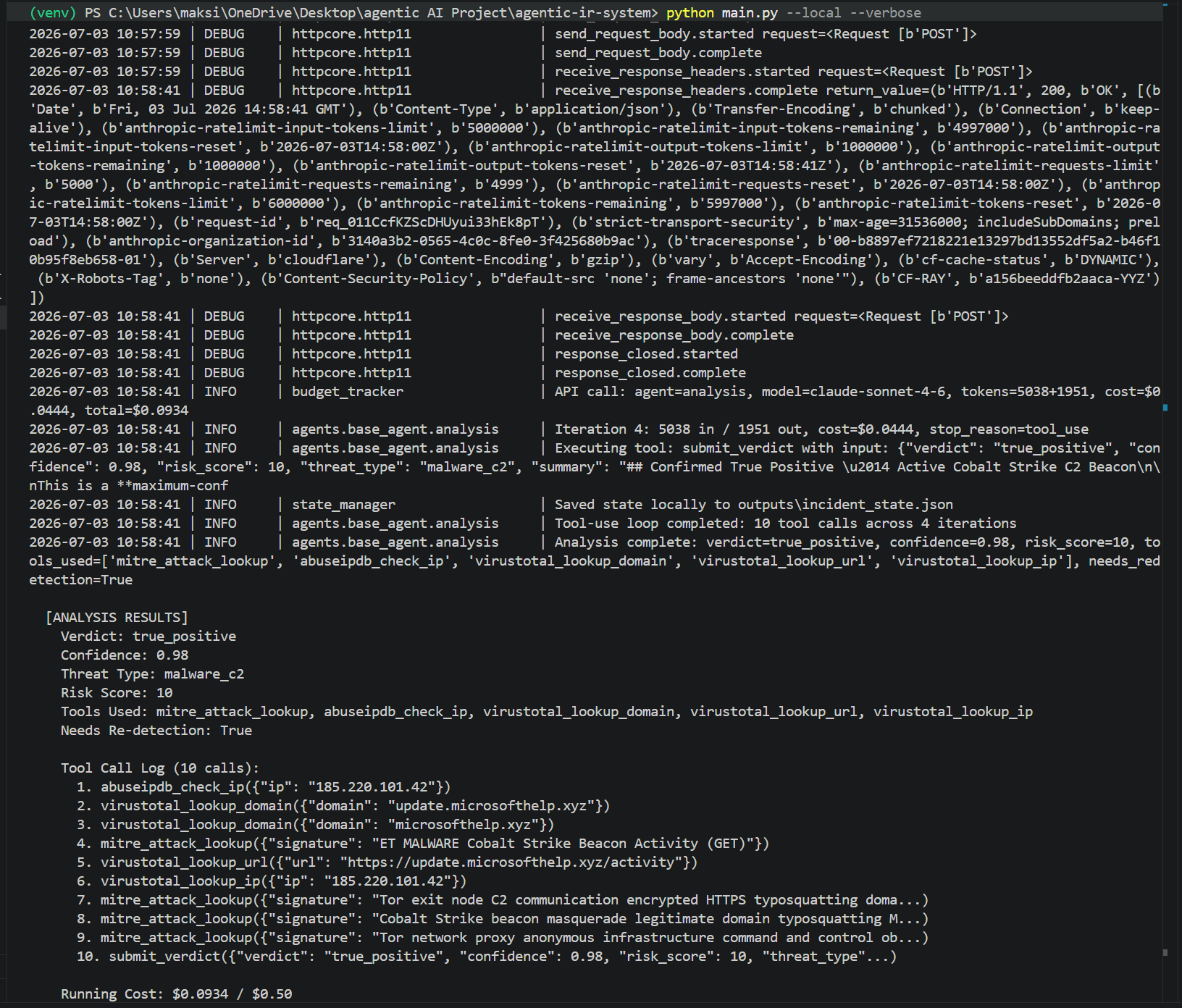Click the 'Risk Score: 10' line
Image resolution: width=1182 pixels, height=1008 pixels.
(117, 692)
